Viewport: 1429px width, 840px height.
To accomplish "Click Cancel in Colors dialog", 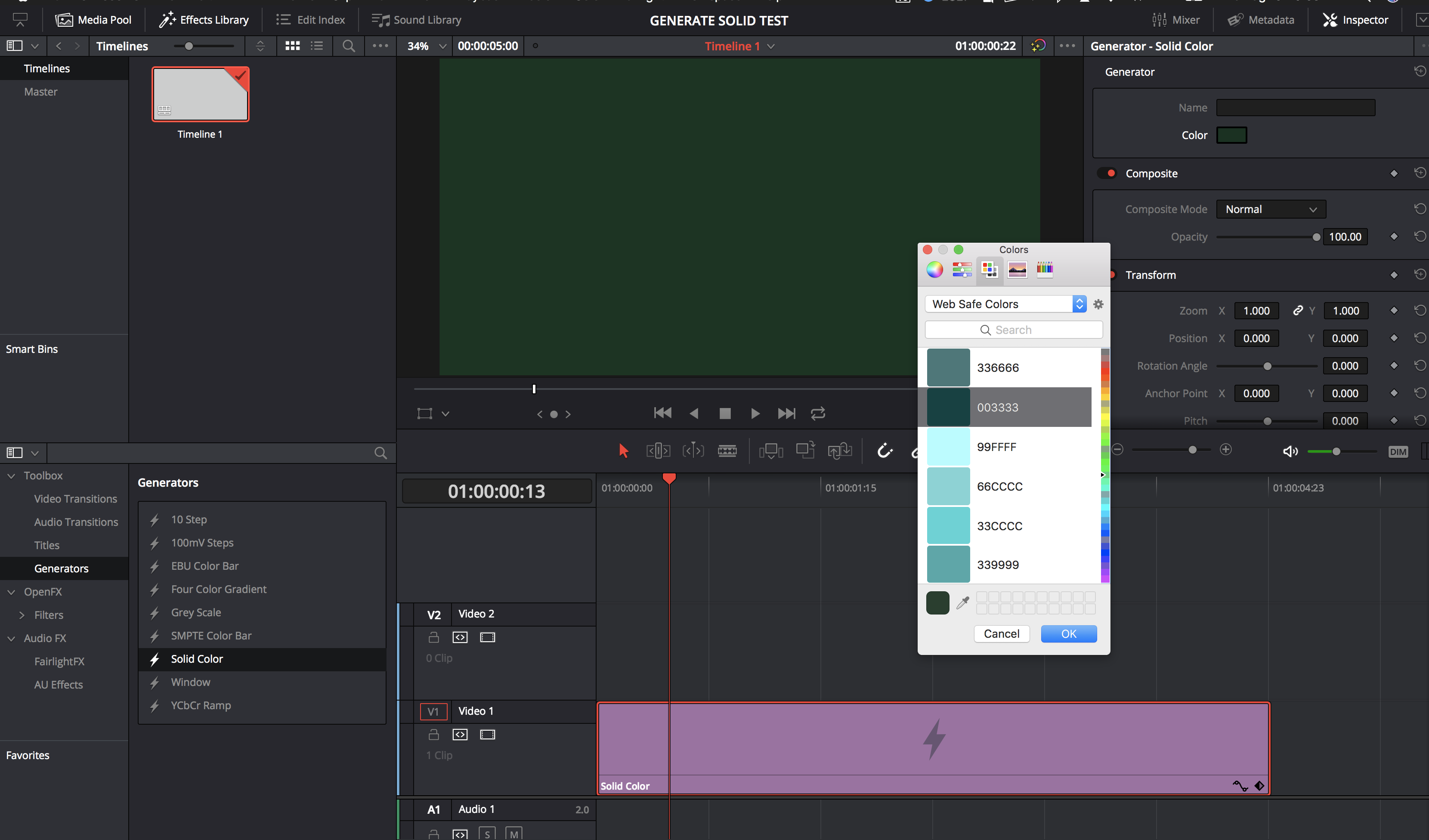I will (x=1001, y=634).
